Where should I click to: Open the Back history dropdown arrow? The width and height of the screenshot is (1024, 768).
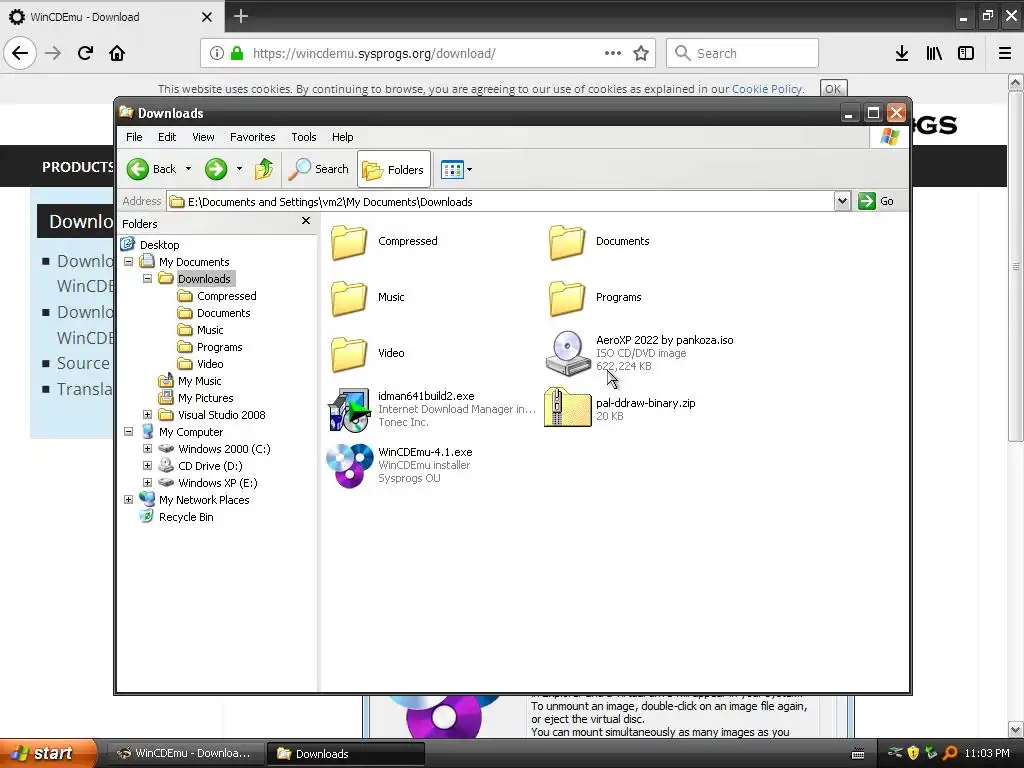[x=189, y=169]
